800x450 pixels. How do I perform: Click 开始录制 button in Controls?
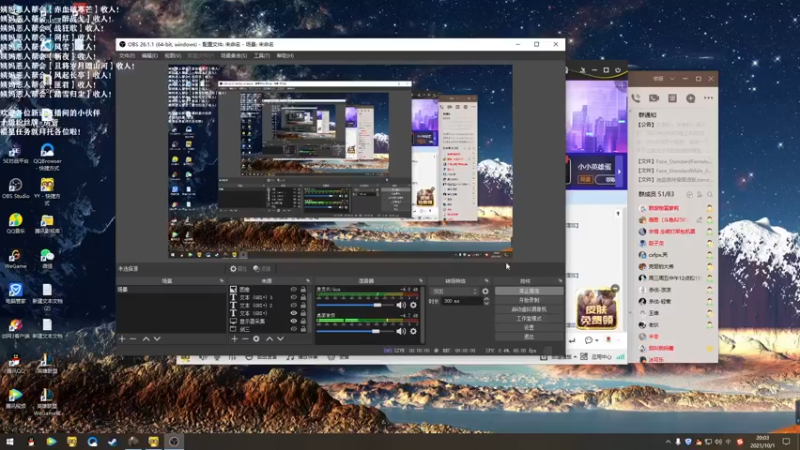pos(529,300)
